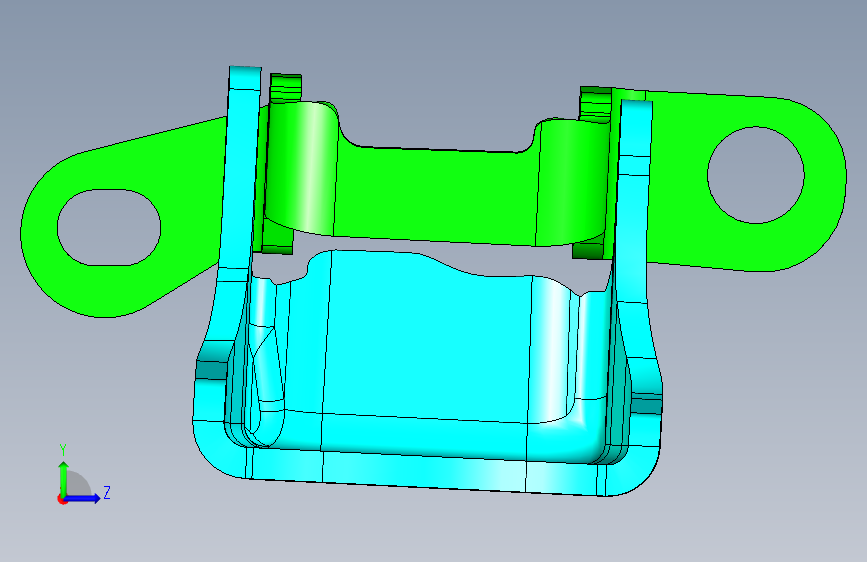
Task: Select the round hole in the right green lug
Action: [756, 175]
